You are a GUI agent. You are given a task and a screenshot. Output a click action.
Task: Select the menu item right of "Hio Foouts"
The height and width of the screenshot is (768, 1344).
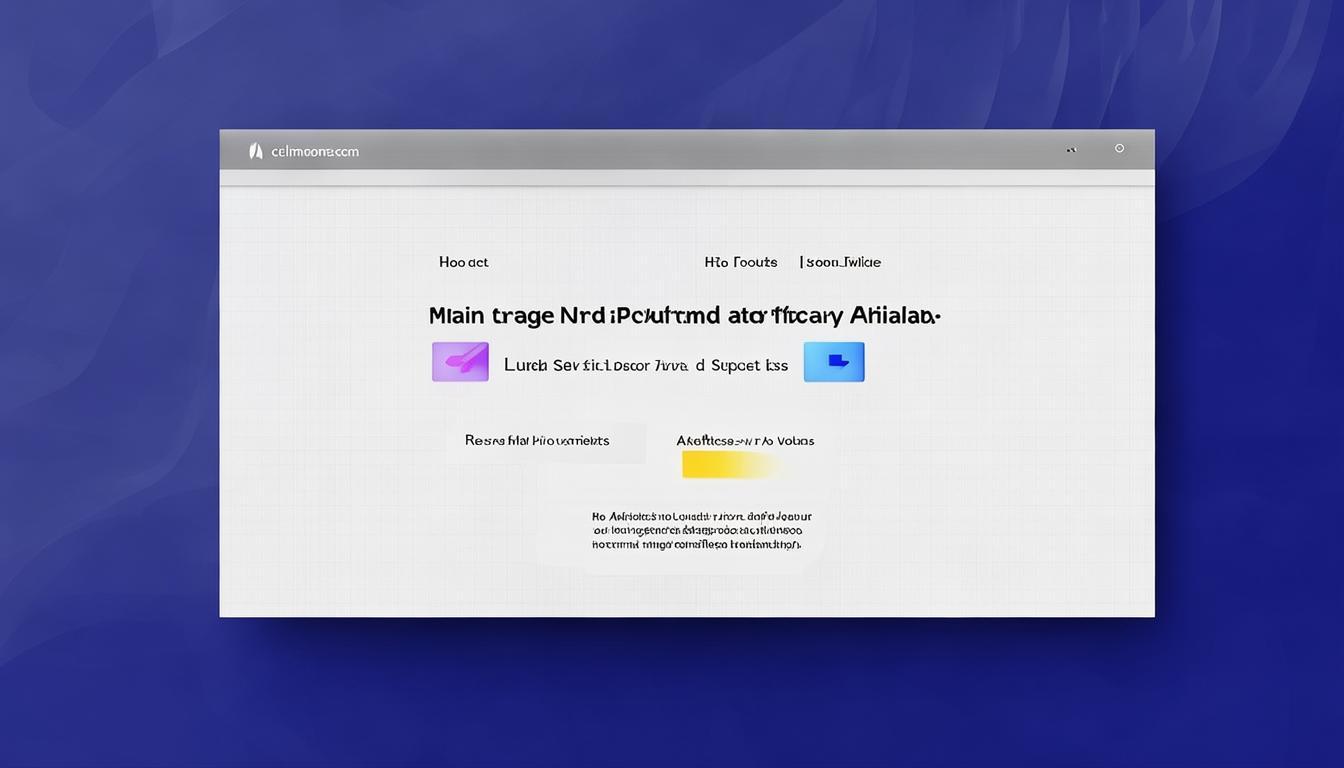(840, 262)
